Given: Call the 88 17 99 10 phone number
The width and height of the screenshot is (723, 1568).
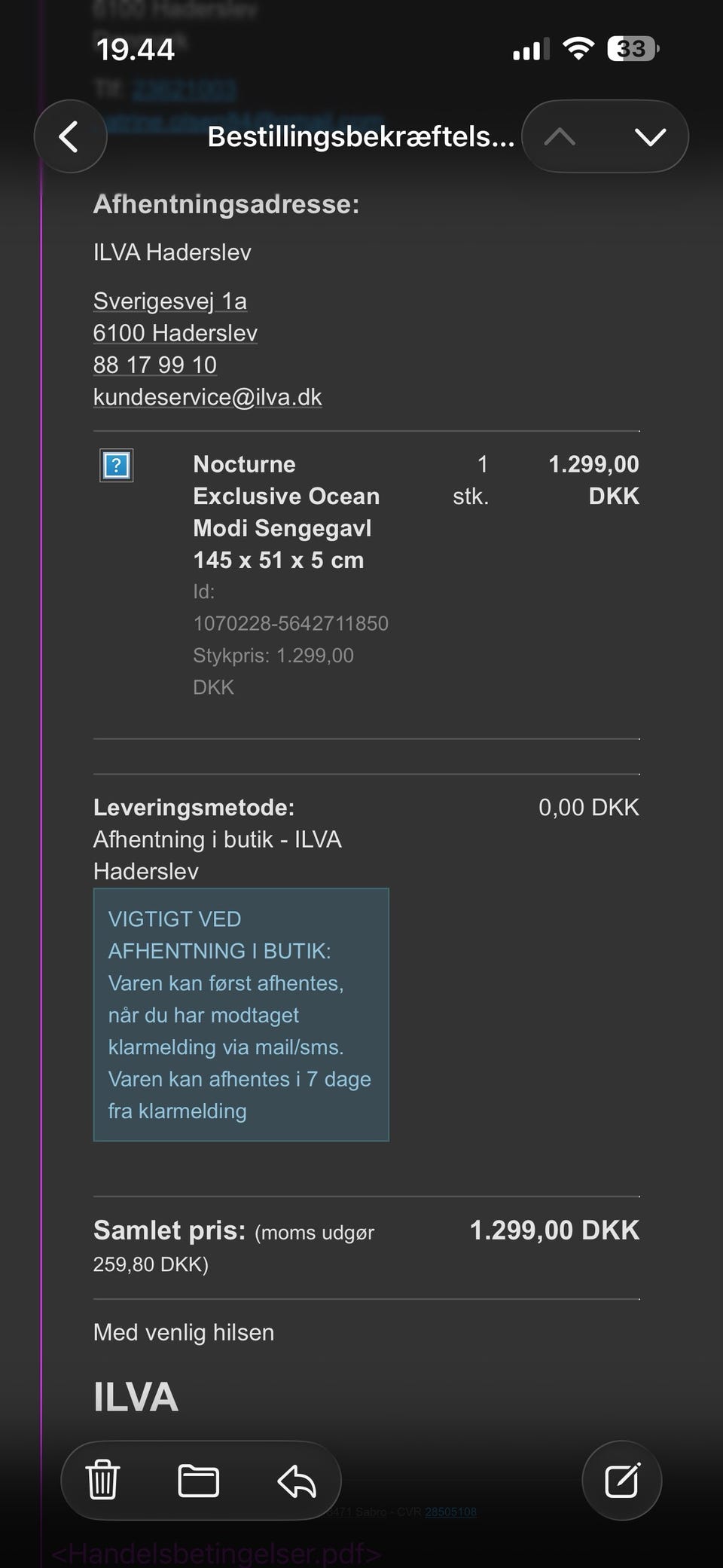Looking at the screenshot, I should click(155, 365).
